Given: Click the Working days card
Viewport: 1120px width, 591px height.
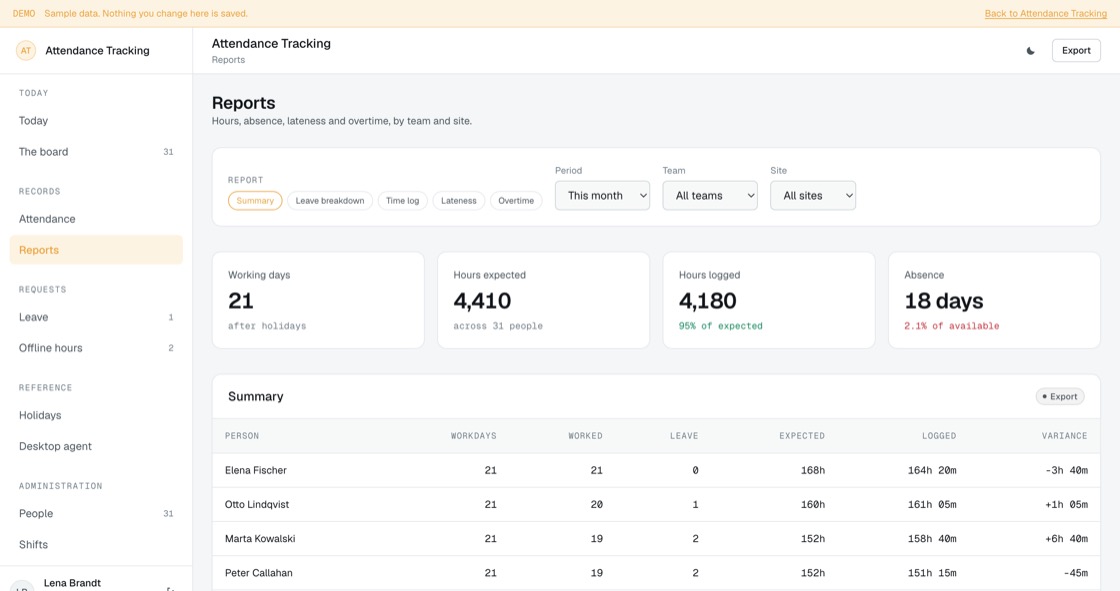Looking at the screenshot, I should pos(318,300).
